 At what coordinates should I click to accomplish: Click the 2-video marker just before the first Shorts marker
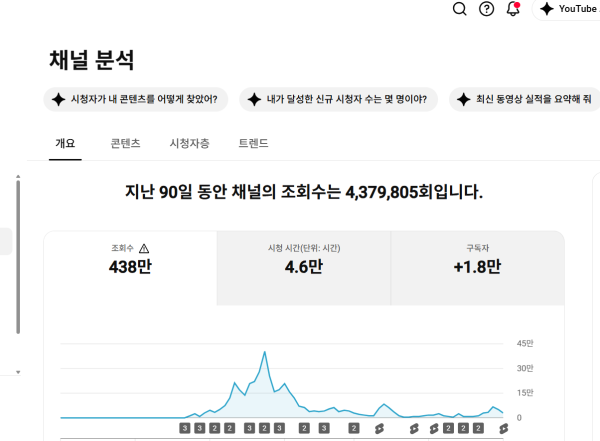coord(354,428)
